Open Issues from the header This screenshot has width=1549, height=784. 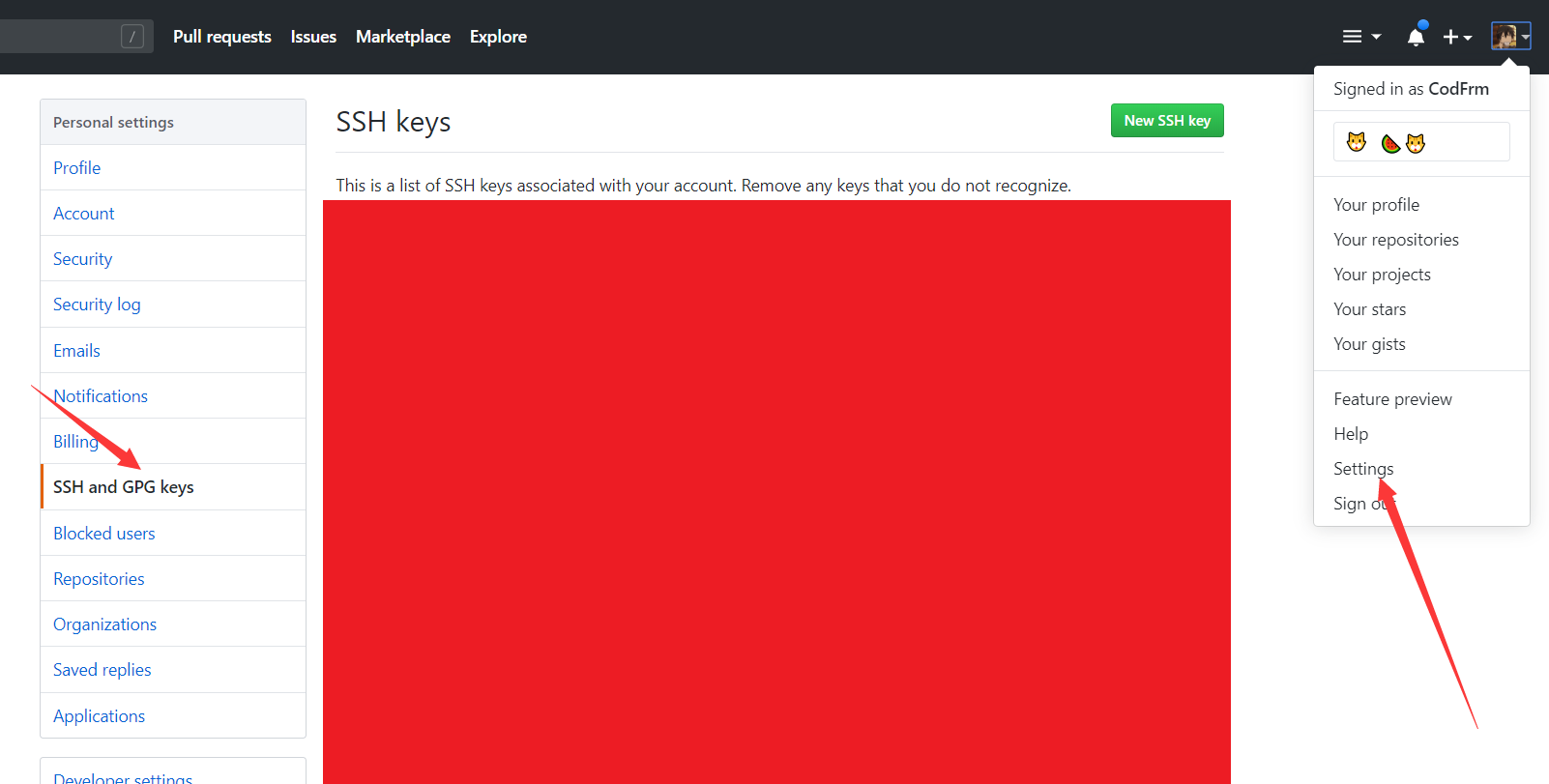click(313, 37)
